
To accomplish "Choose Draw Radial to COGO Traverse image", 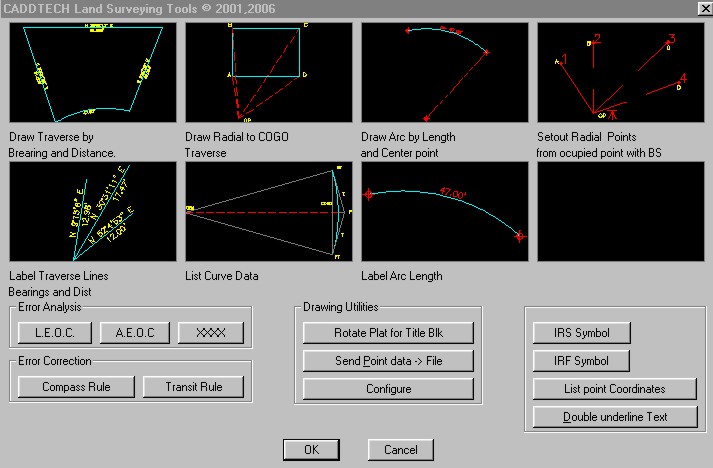I will [x=268, y=72].
